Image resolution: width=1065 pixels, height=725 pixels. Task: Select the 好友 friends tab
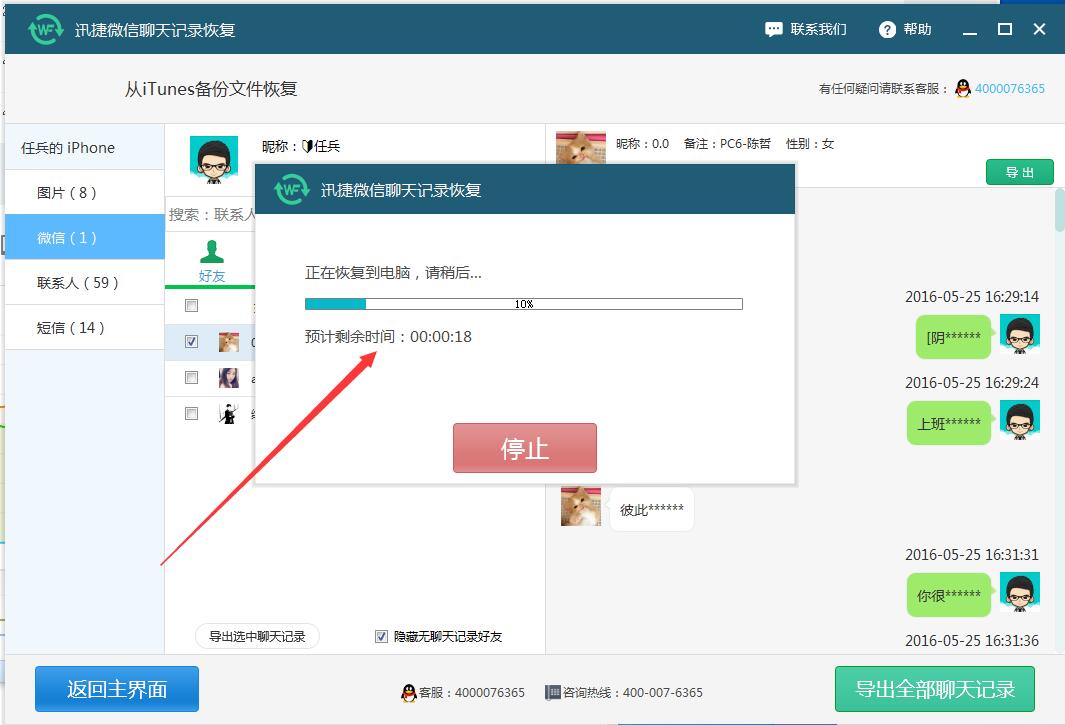(x=211, y=262)
